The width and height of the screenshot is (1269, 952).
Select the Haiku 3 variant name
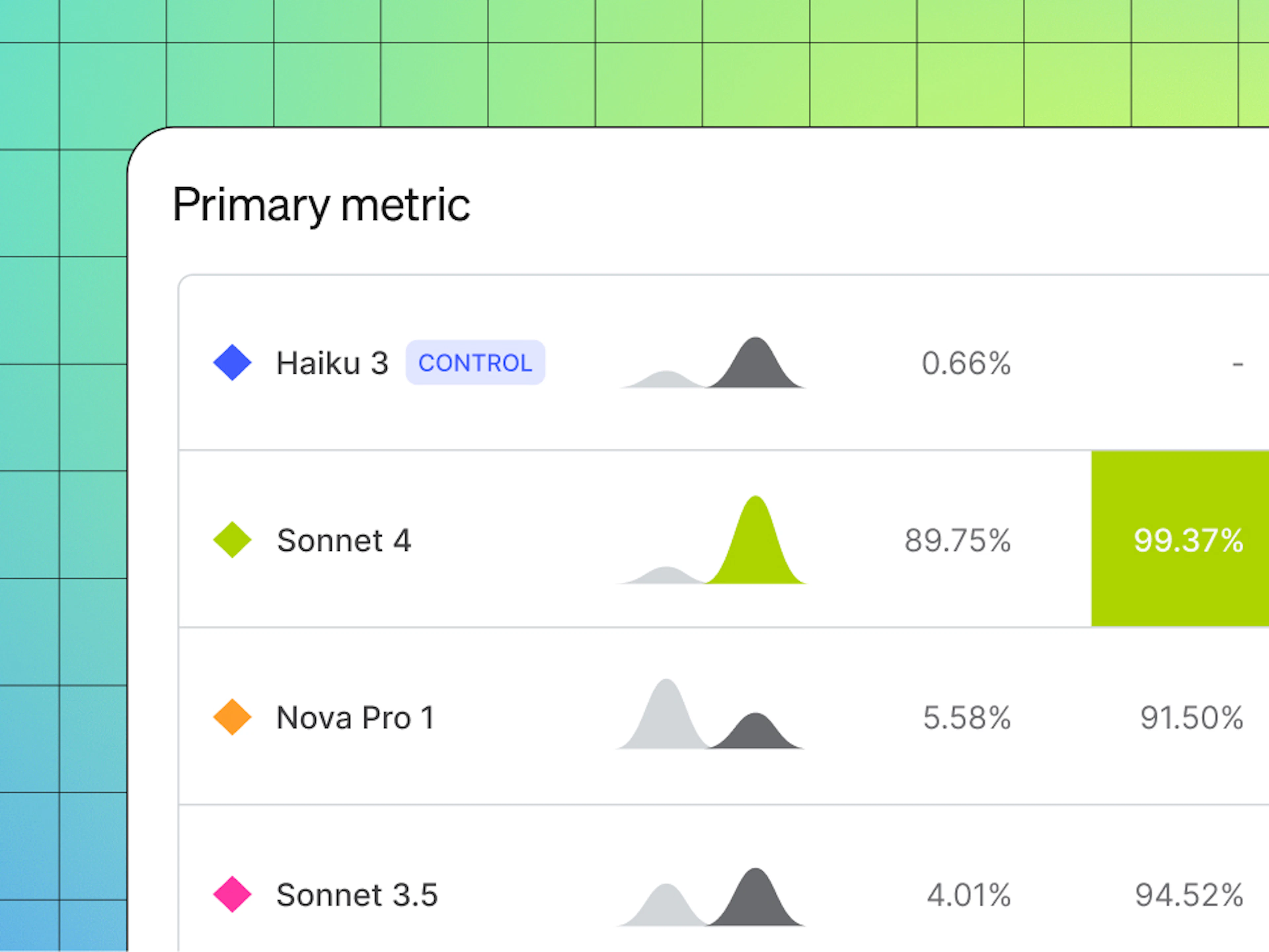pos(332,363)
